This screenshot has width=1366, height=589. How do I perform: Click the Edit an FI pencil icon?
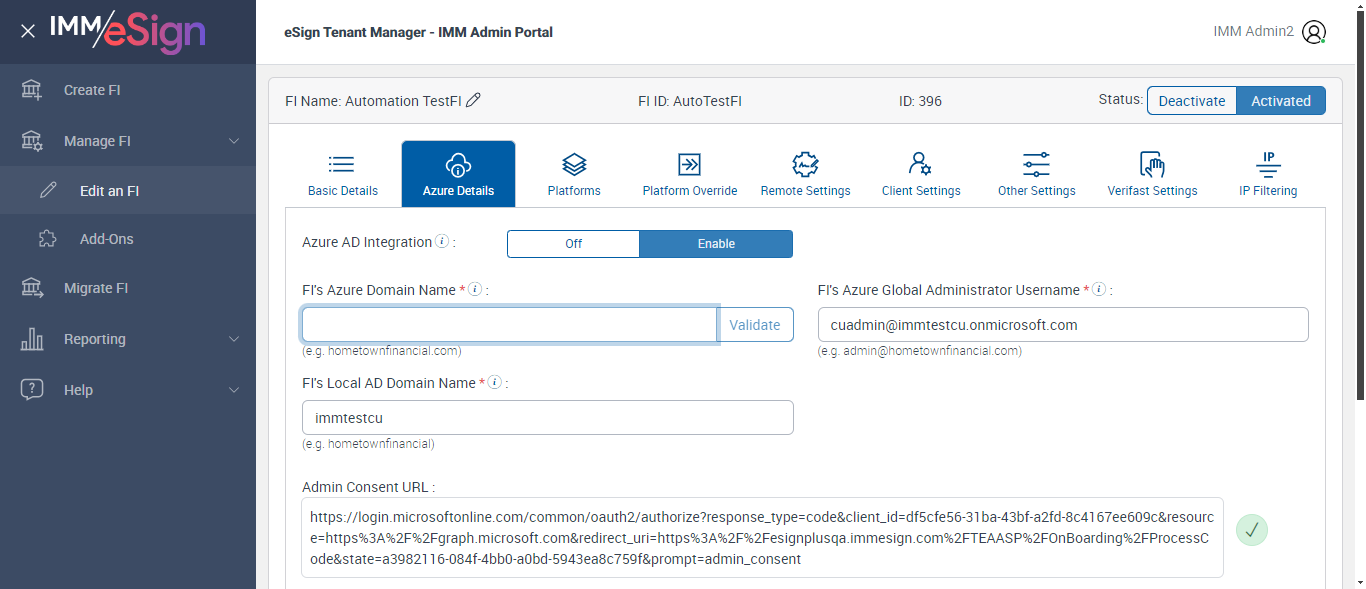(x=48, y=190)
